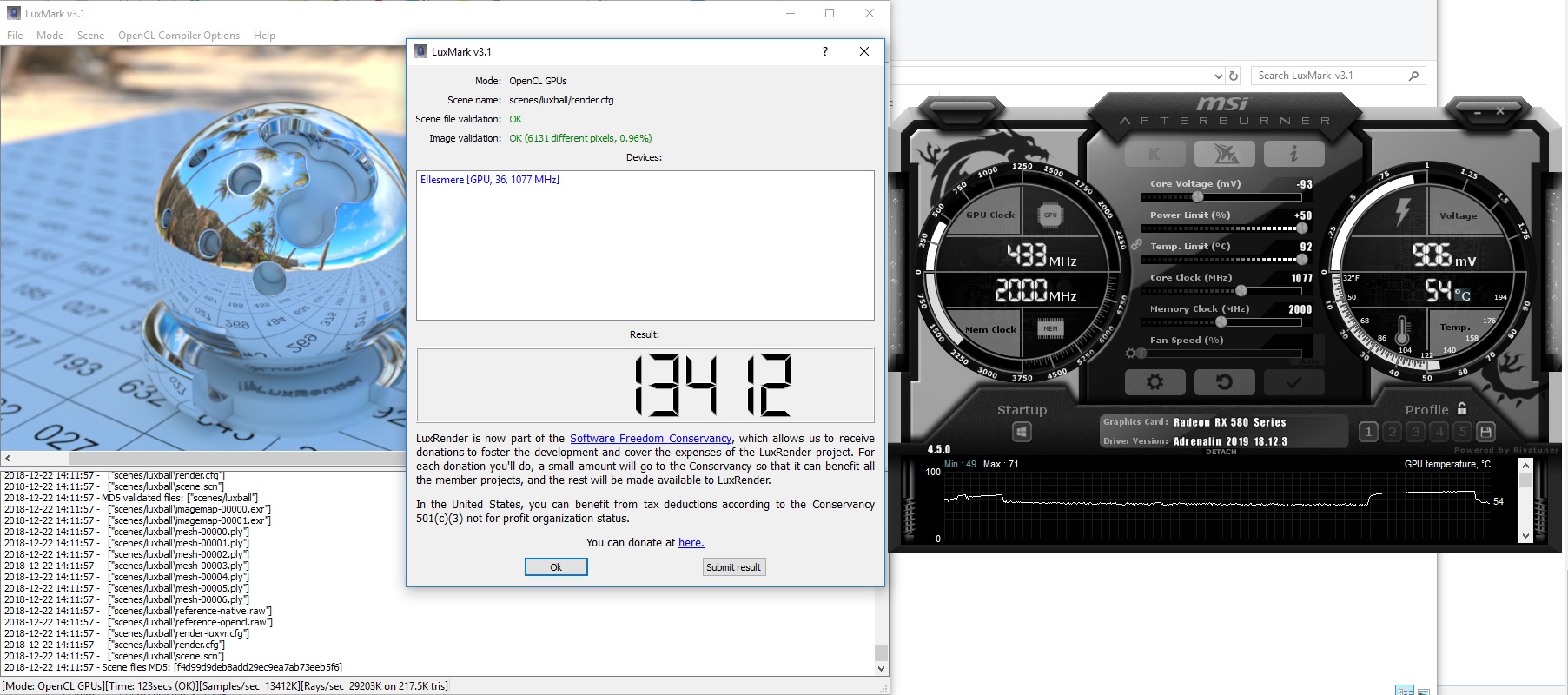Close the MSI Afterburner window
This screenshot has width=1568, height=695.
1499,111
